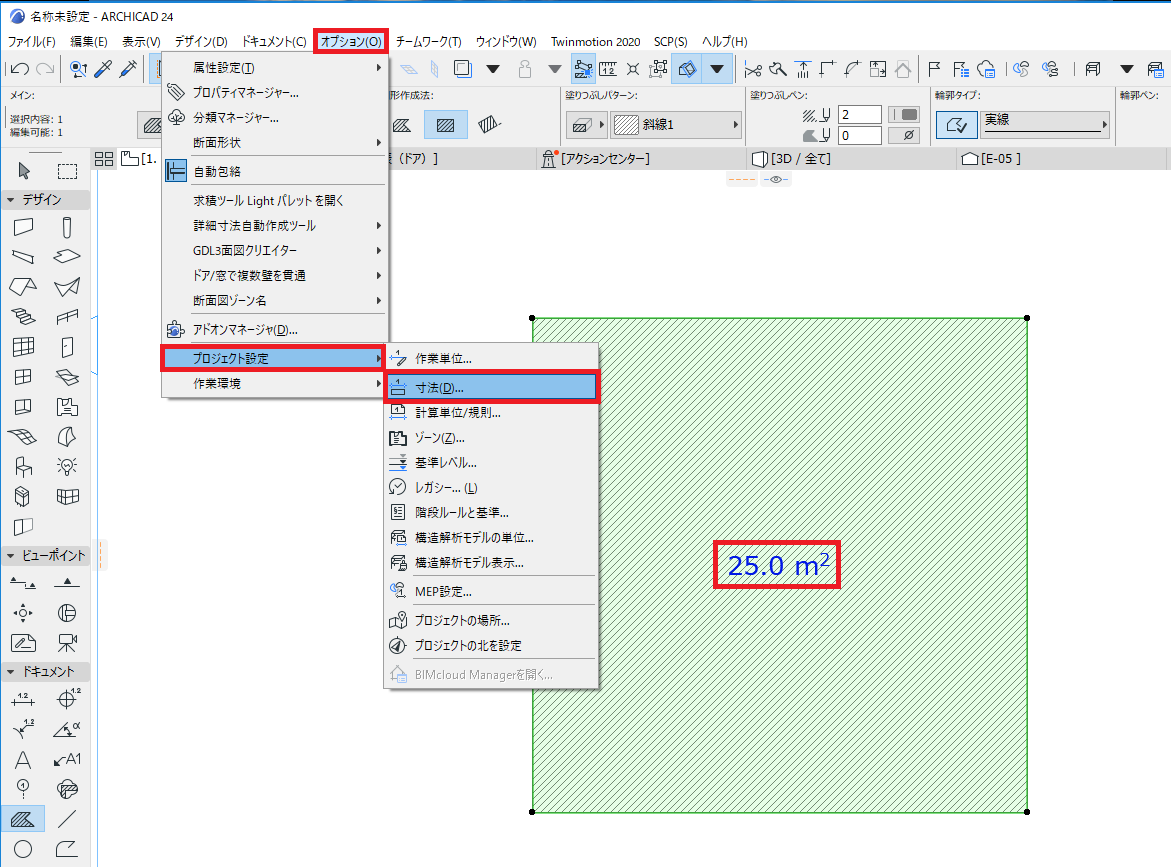Collapse the ドキュメント toolbox section

coord(10,672)
